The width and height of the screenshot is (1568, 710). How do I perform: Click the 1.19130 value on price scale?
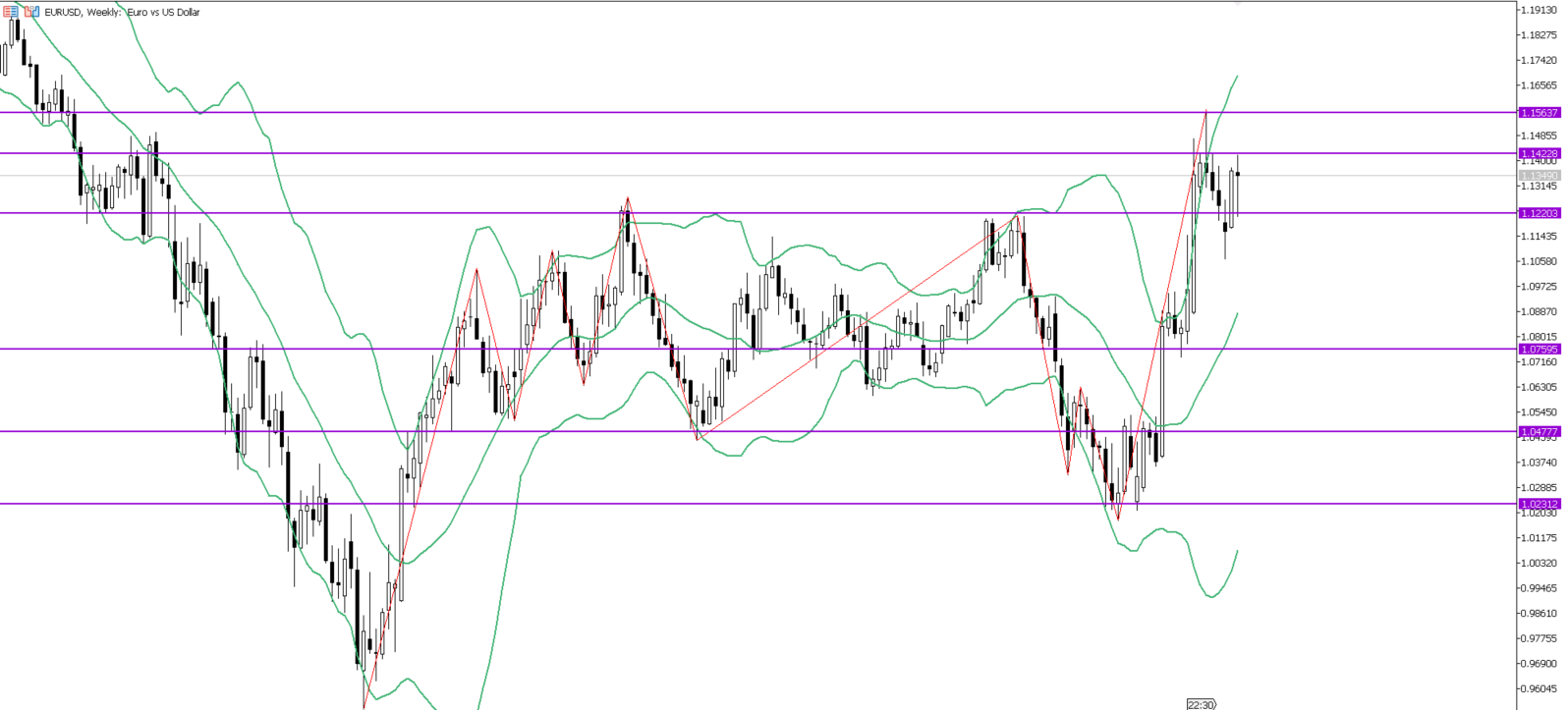[1540, 10]
